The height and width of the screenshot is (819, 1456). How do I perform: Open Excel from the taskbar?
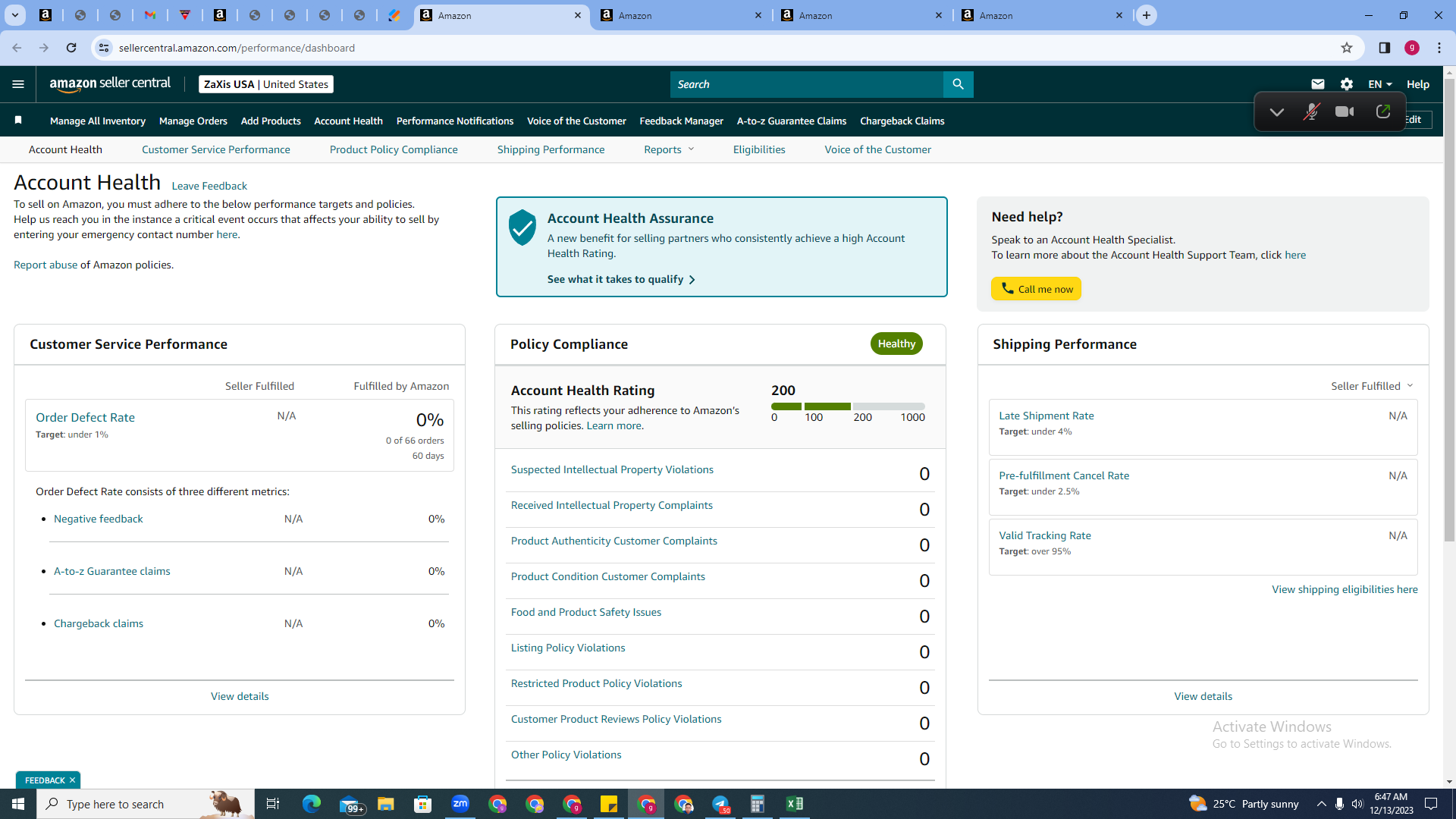tap(795, 804)
